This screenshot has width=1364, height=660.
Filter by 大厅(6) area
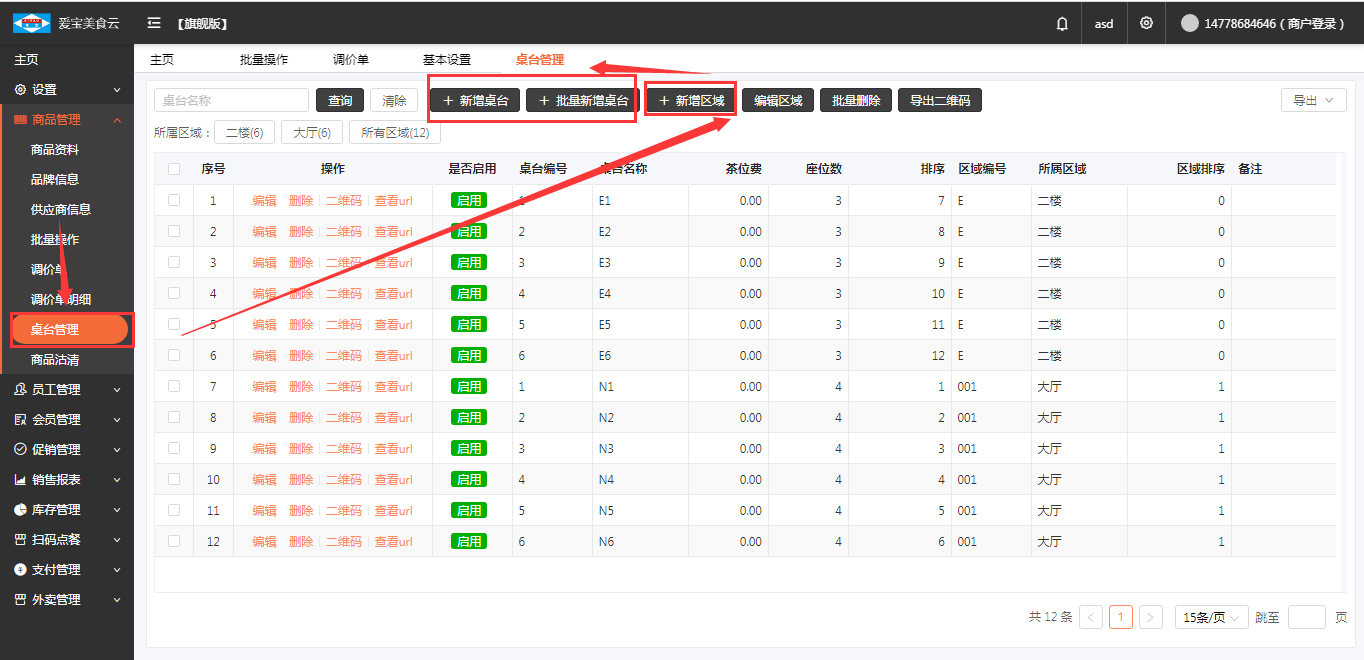[312, 132]
